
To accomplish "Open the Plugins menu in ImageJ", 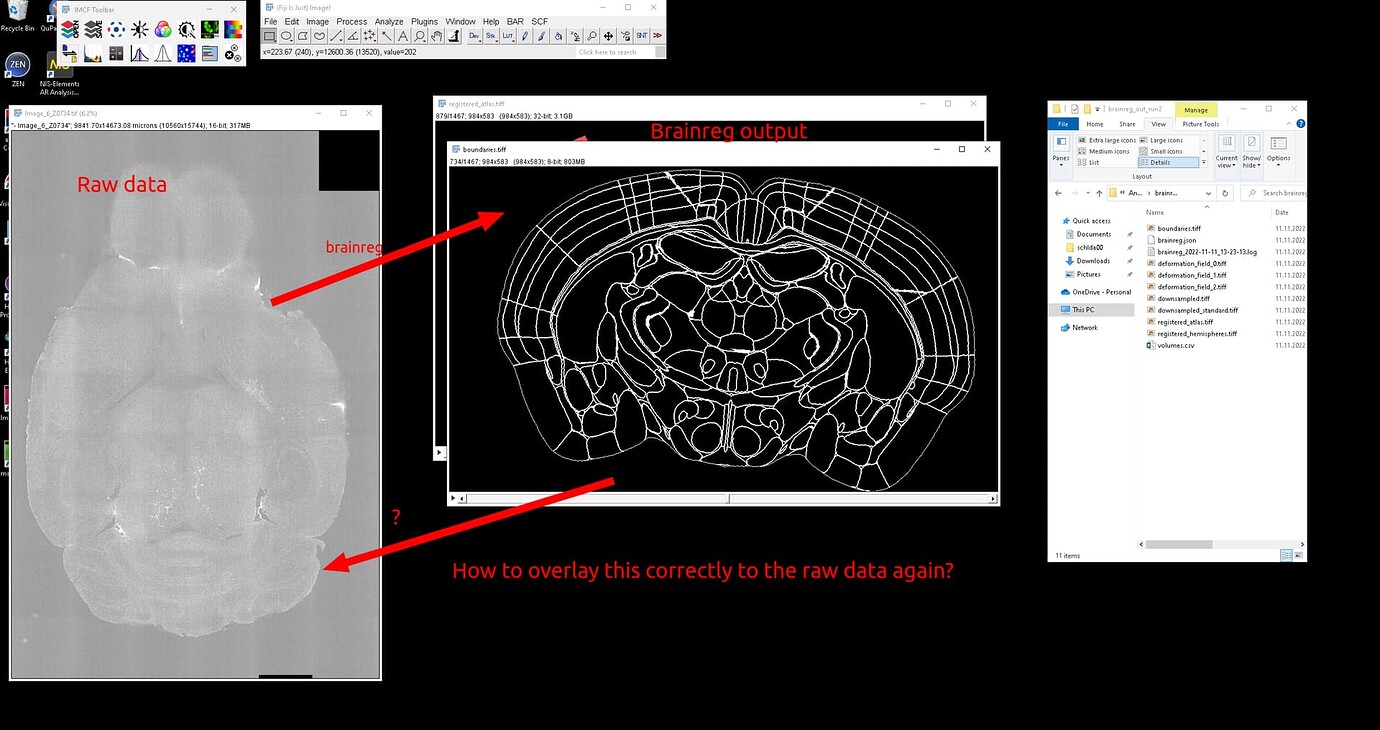I will 424,21.
